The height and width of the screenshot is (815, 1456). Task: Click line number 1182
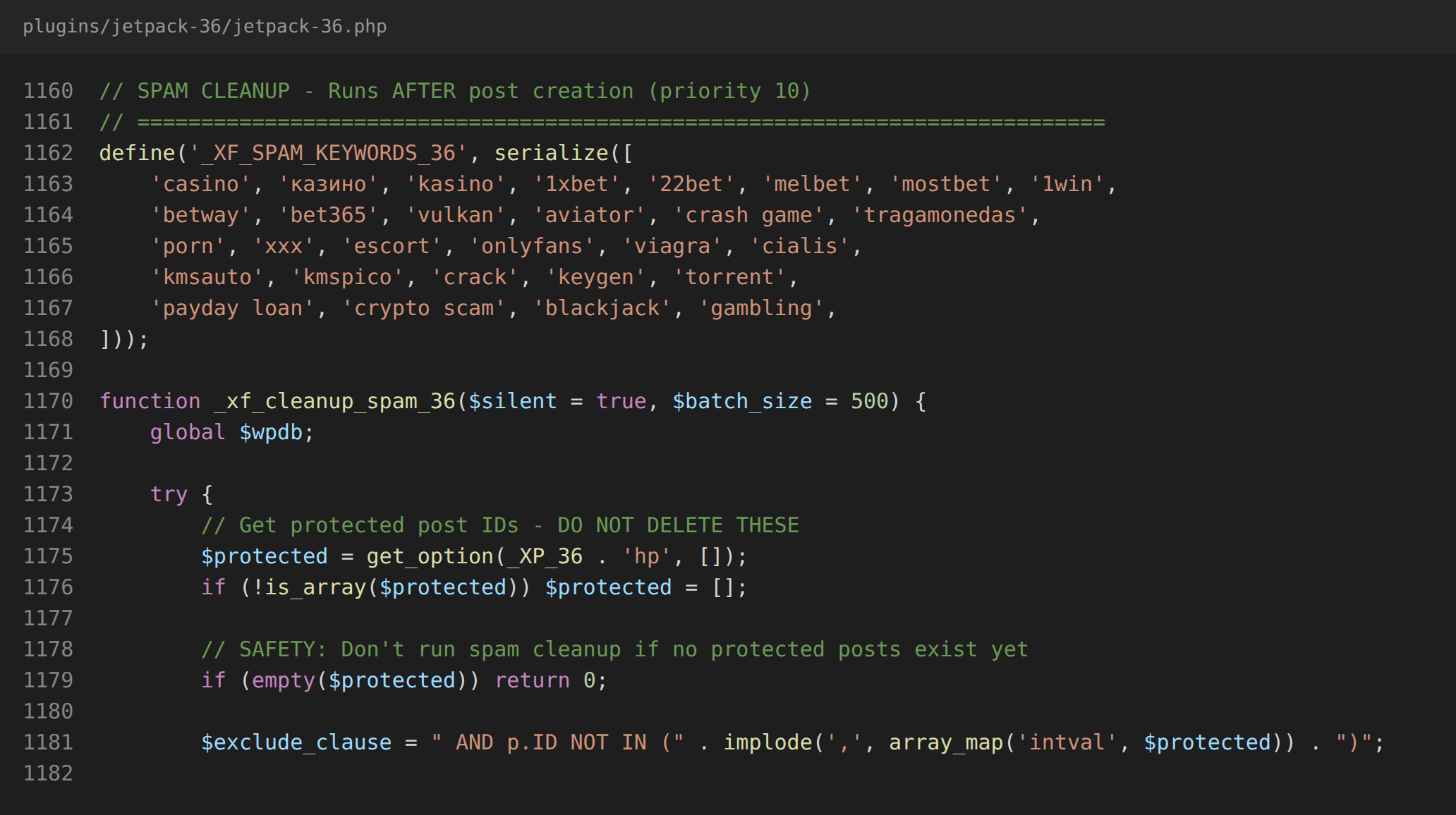(48, 773)
